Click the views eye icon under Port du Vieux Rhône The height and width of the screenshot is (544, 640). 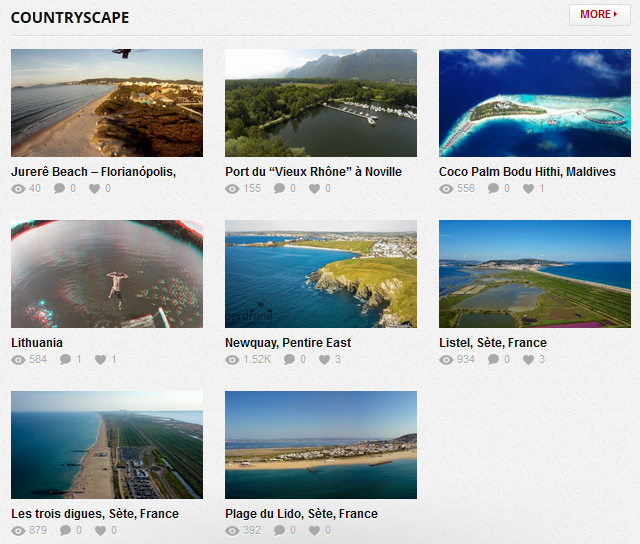pyautogui.click(x=232, y=189)
